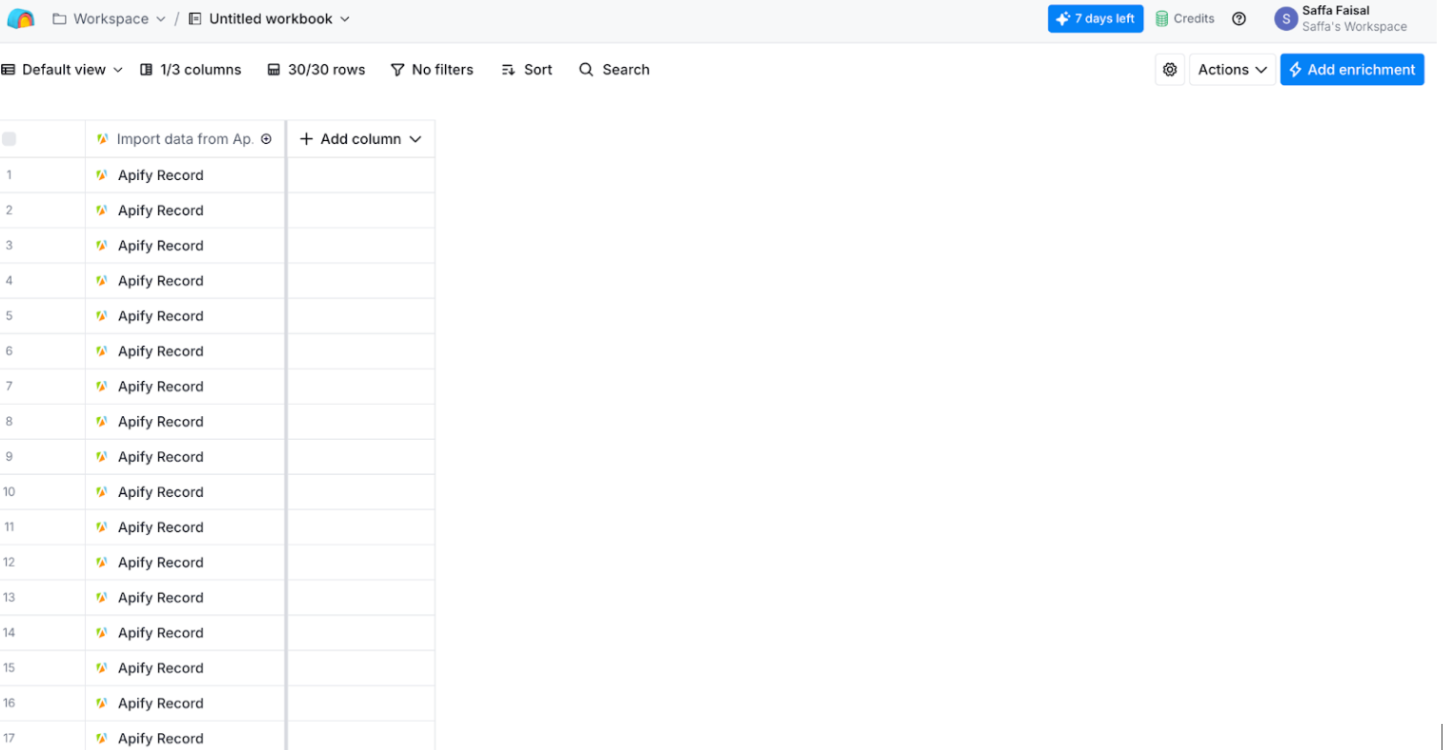
Task: Click the 7 days left trial button
Action: (x=1095, y=19)
